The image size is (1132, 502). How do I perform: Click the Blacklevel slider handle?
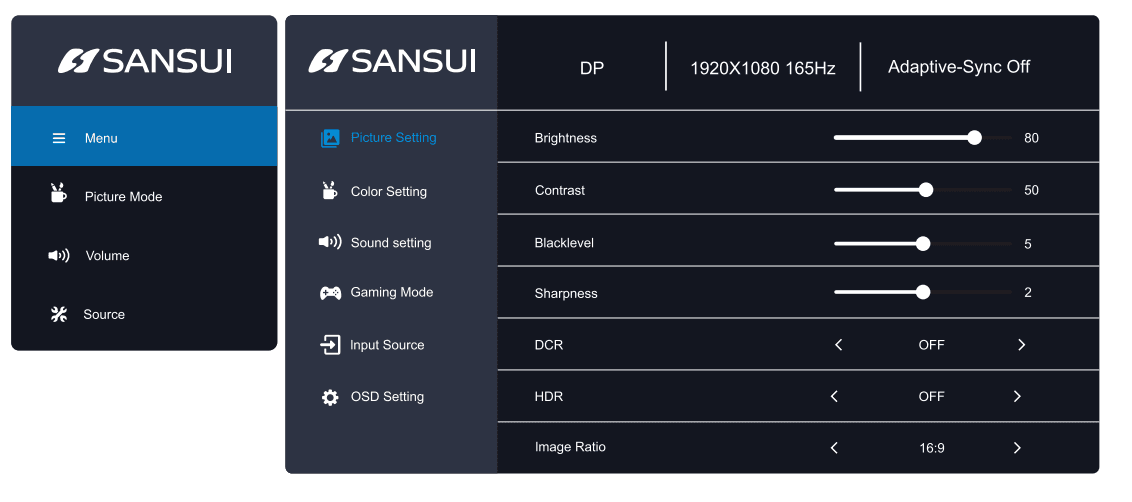[923, 244]
